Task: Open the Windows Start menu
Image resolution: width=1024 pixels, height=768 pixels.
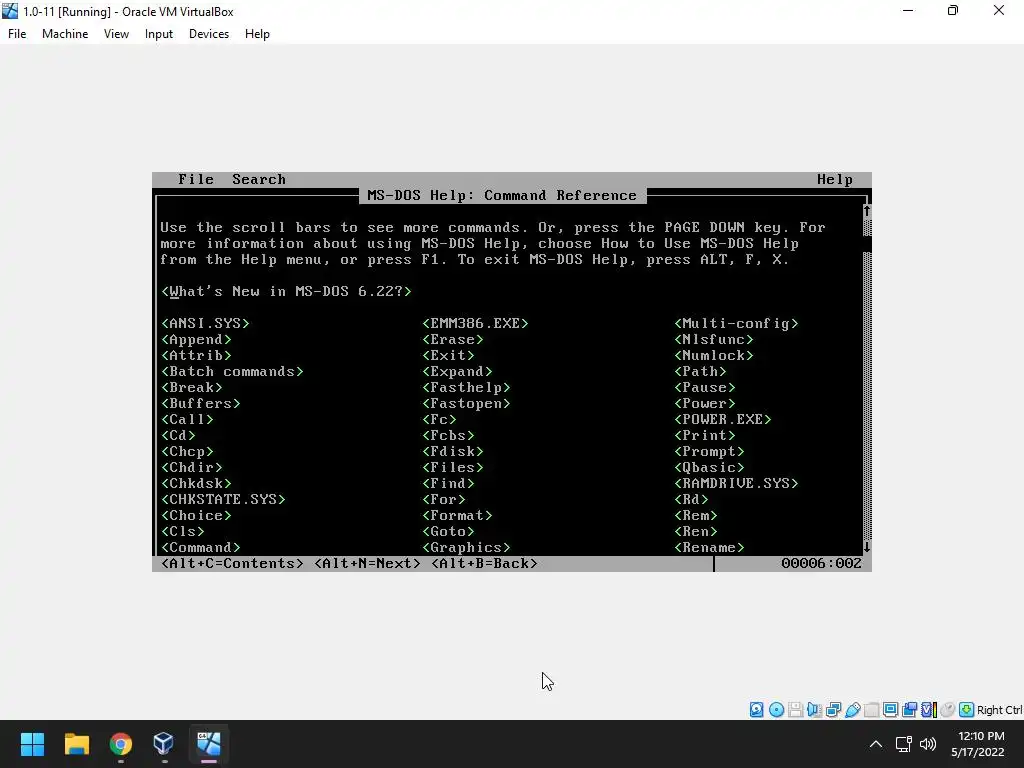Action: tap(32, 744)
